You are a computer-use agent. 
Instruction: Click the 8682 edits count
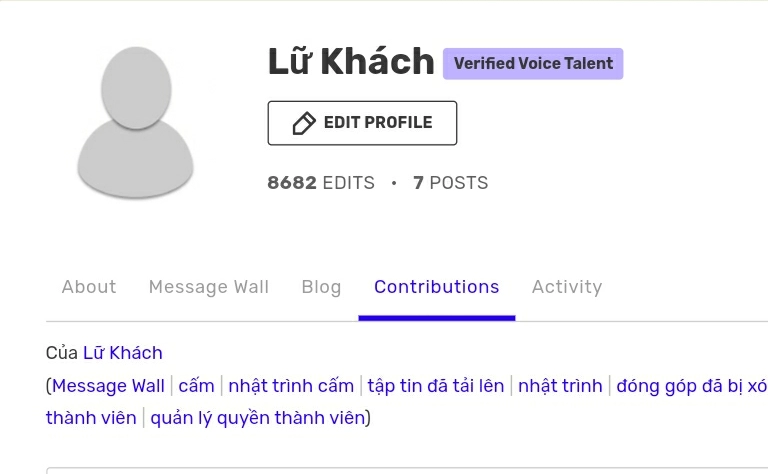320,183
